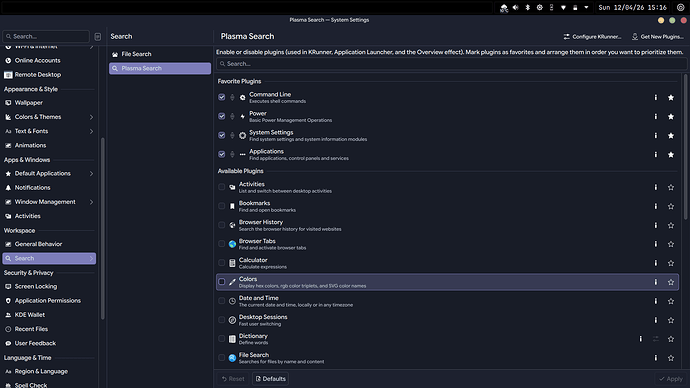Star the Desktop Sessions plugin
Screen dimensions: 690x388
click(671, 320)
